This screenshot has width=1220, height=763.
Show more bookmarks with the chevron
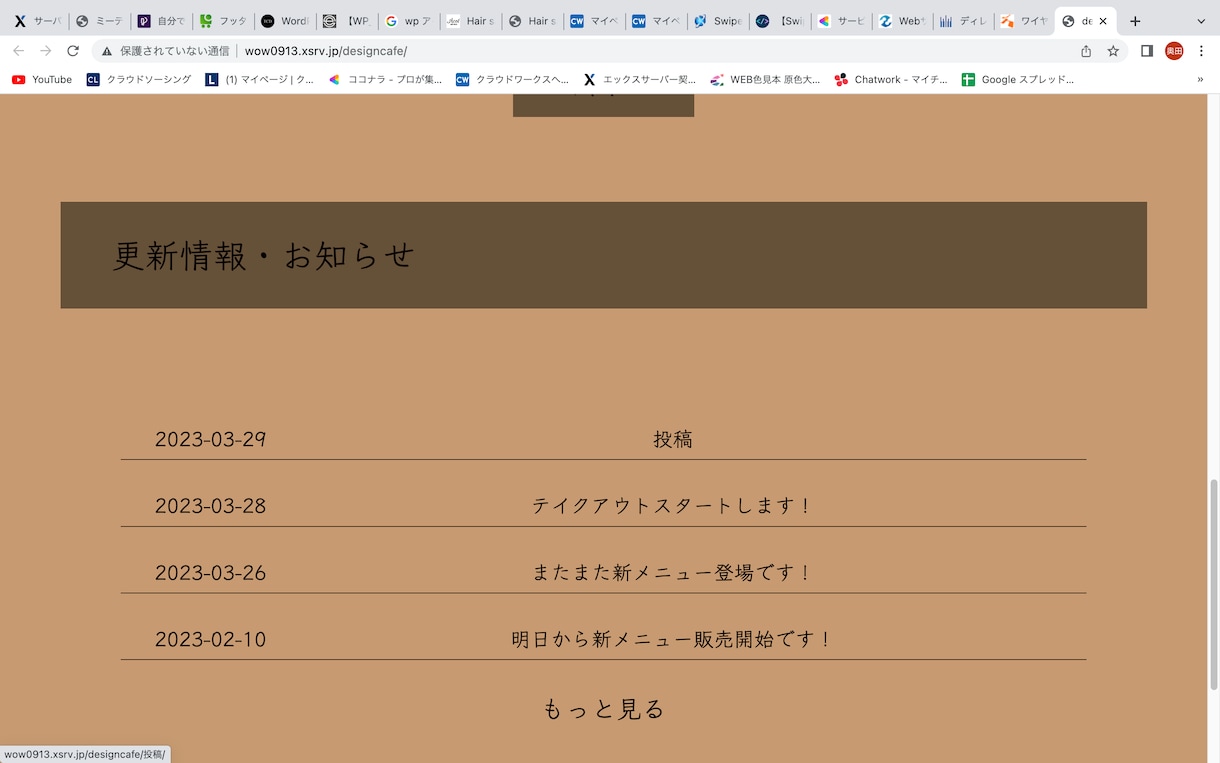tap(1200, 79)
